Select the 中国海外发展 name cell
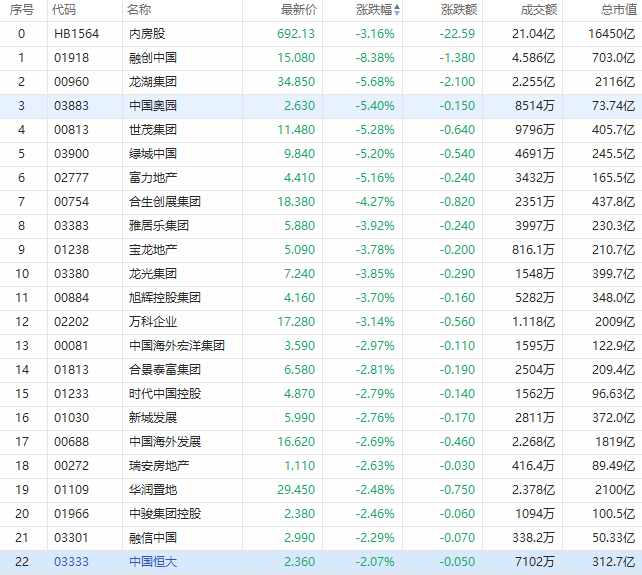 tap(165, 441)
